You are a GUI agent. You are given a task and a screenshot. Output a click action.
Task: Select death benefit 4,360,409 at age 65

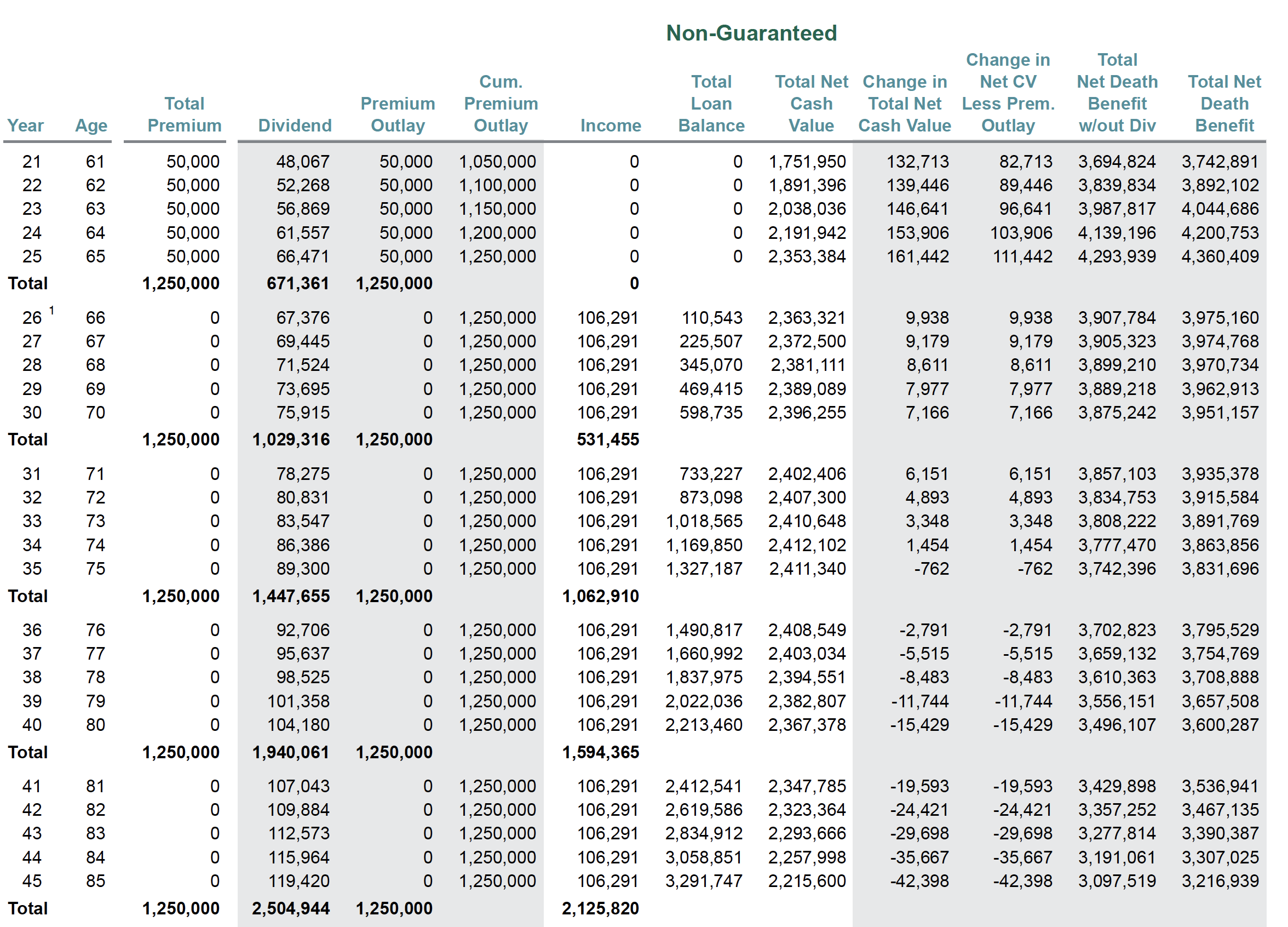[1220, 256]
